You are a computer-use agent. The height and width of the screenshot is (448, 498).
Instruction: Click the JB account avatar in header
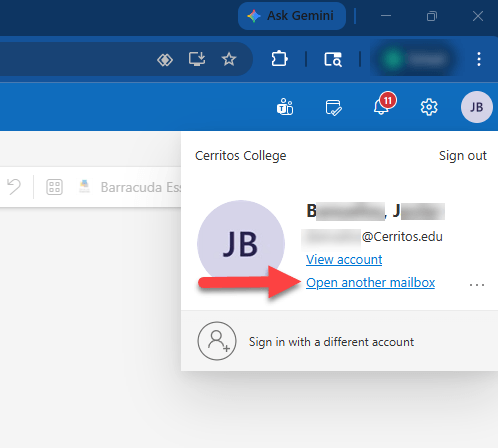pos(477,107)
